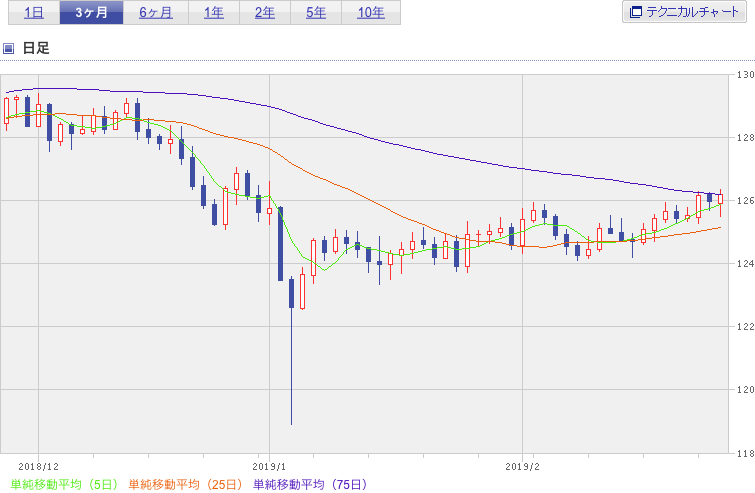Open the テクニカルチャート button
This screenshot has width=755, height=493.
[684, 12]
